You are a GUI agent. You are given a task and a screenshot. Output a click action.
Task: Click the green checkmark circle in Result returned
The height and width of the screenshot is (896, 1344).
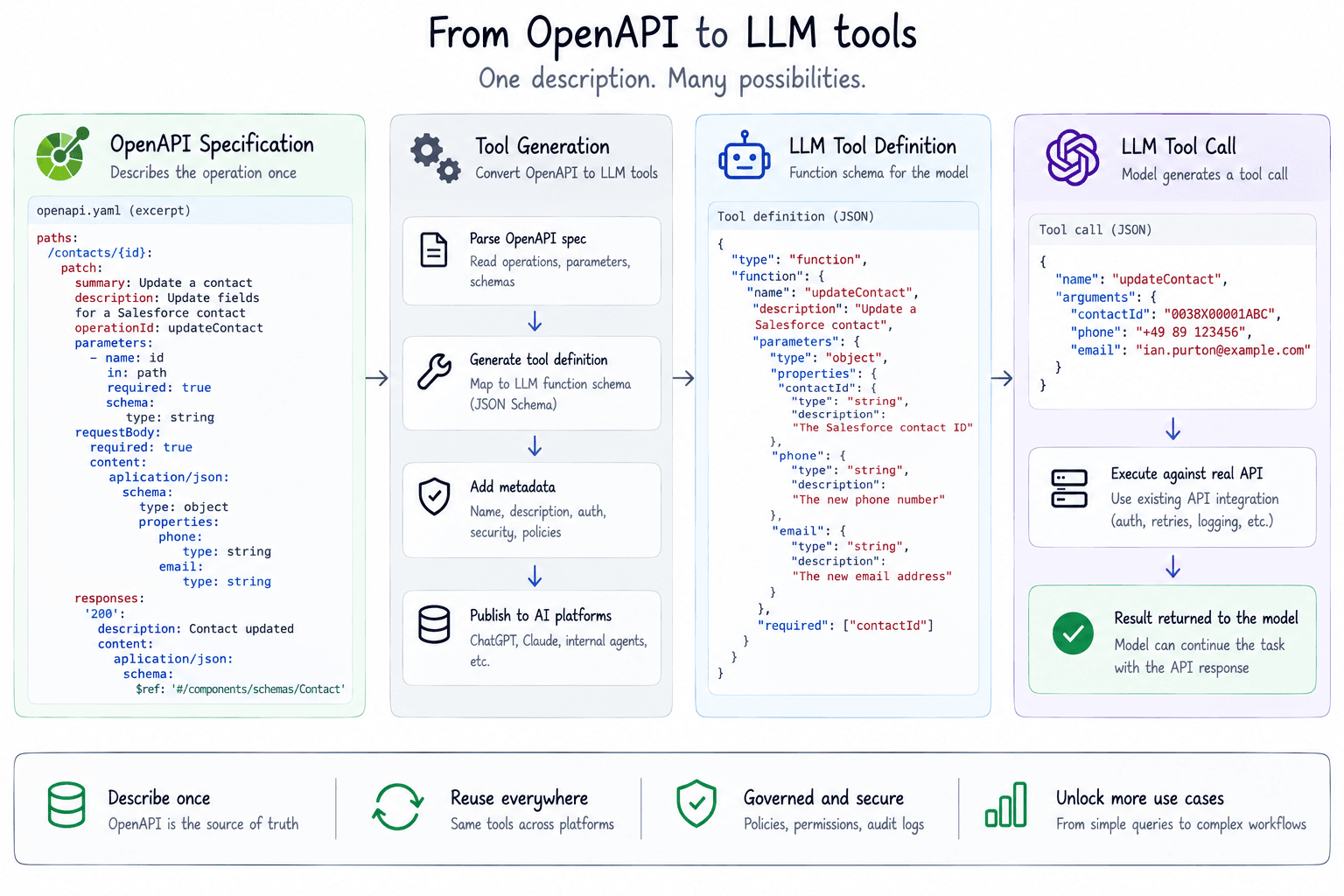click(1074, 633)
